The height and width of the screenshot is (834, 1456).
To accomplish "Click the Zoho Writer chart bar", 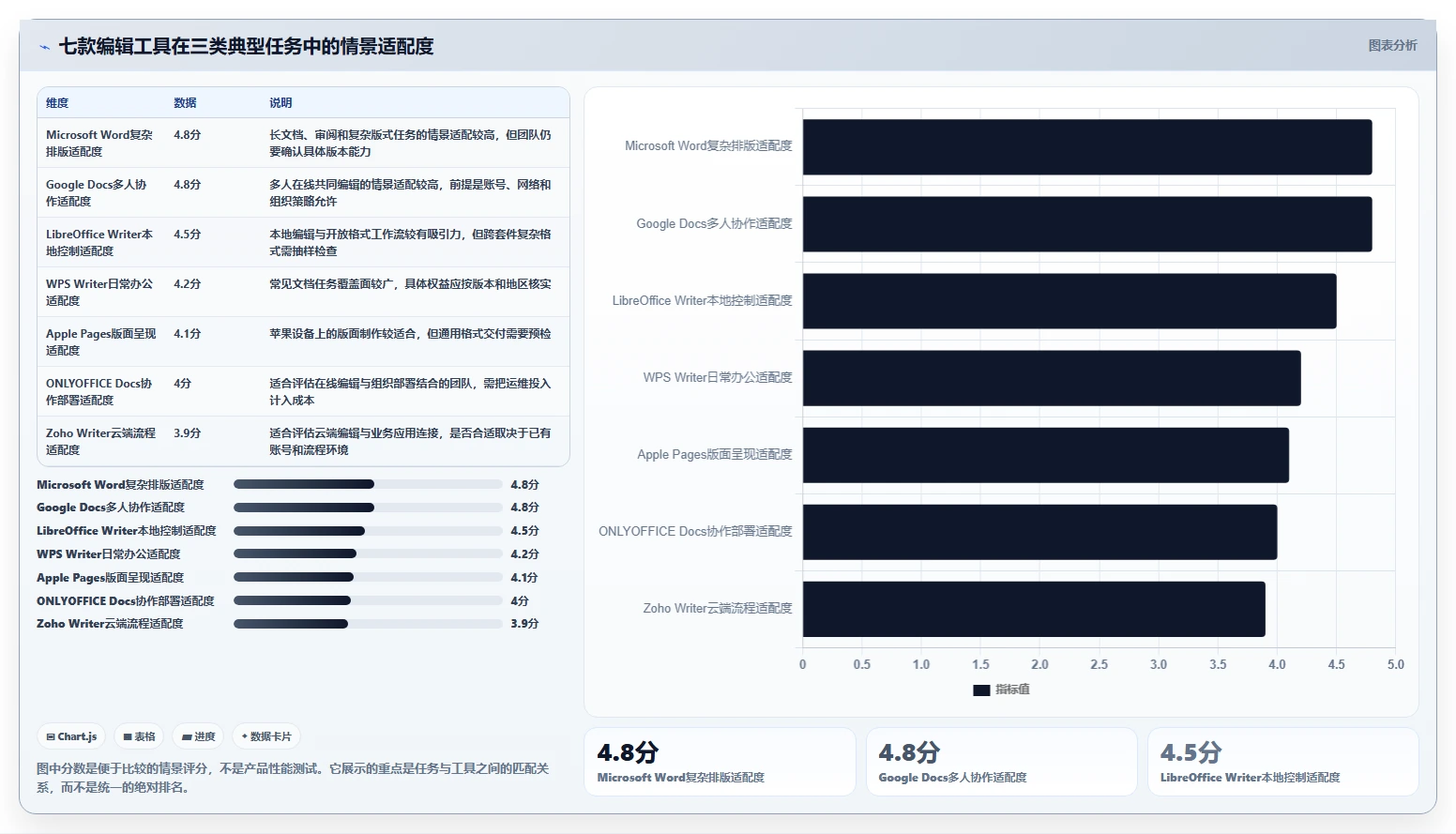I will pyautogui.click(x=1034, y=608).
